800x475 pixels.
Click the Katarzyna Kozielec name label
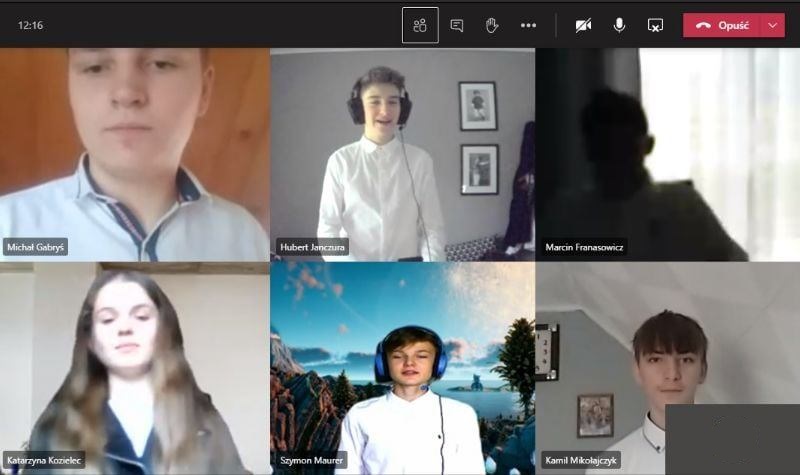44,460
